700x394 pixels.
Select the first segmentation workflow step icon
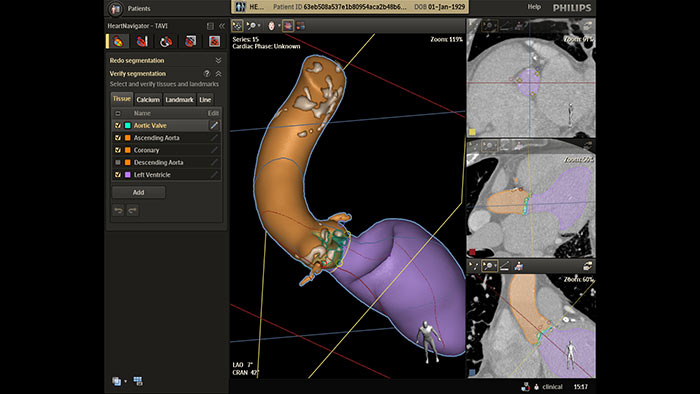tap(118, 41)
